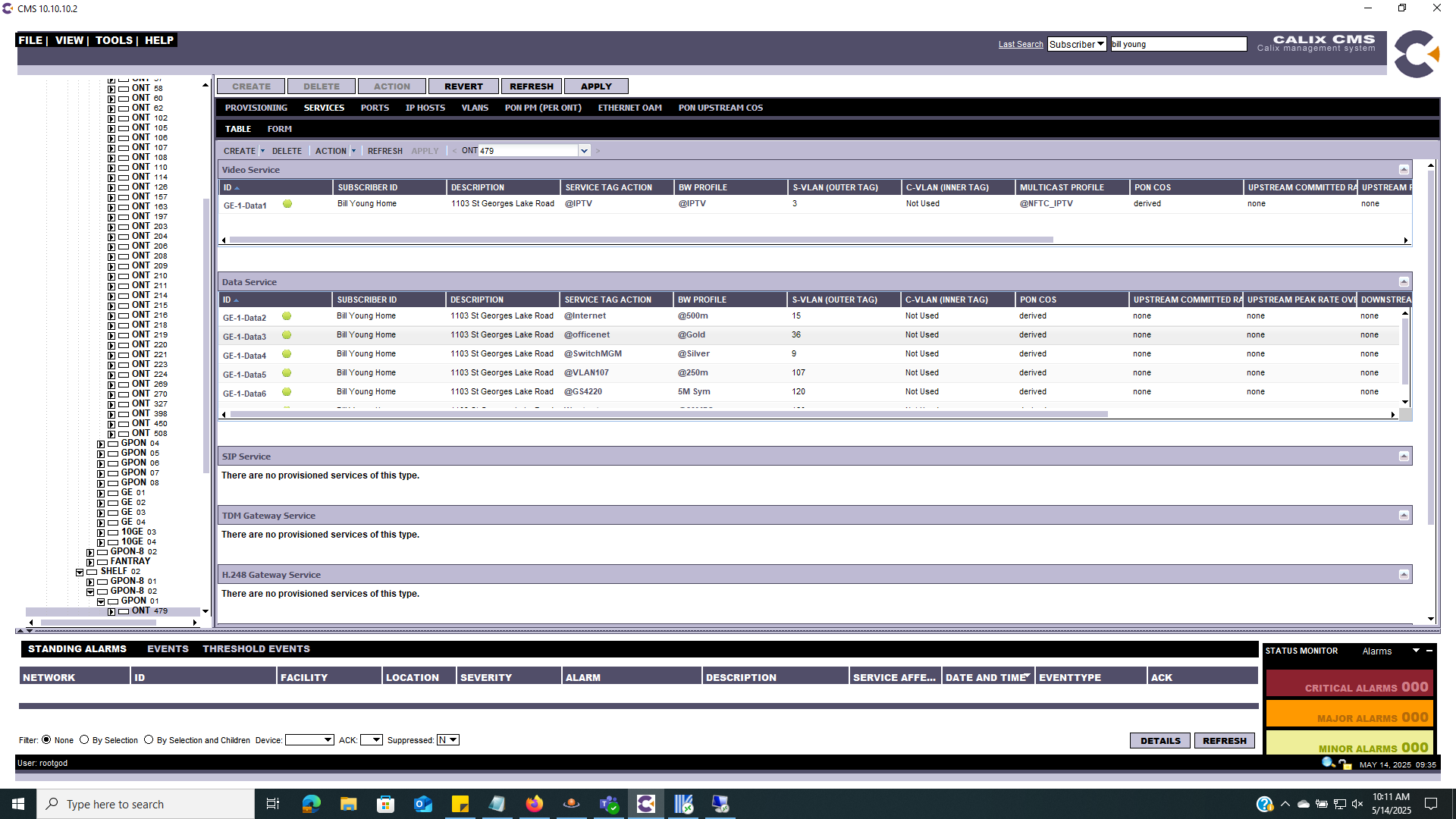Viewport: 1456px width, 819px height.
Task: Collapse the Data Service section icon
Action: (1404, 282)
